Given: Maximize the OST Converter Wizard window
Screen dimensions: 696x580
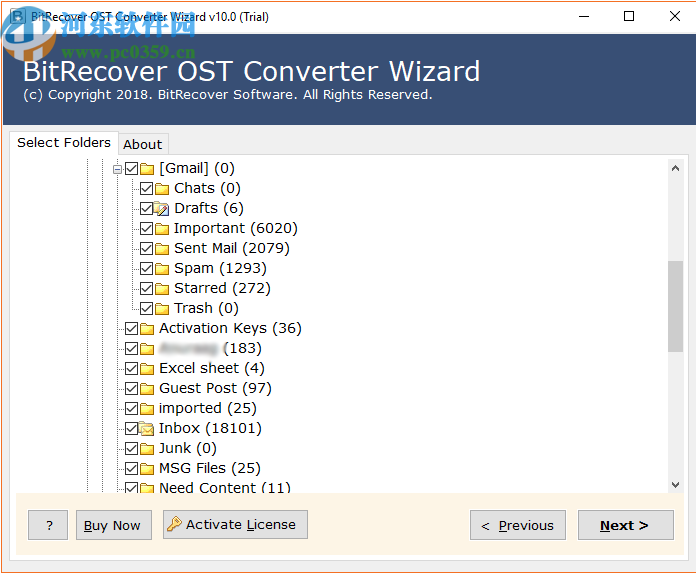Looking at the screenshot, I should click(x=629, y=16).
